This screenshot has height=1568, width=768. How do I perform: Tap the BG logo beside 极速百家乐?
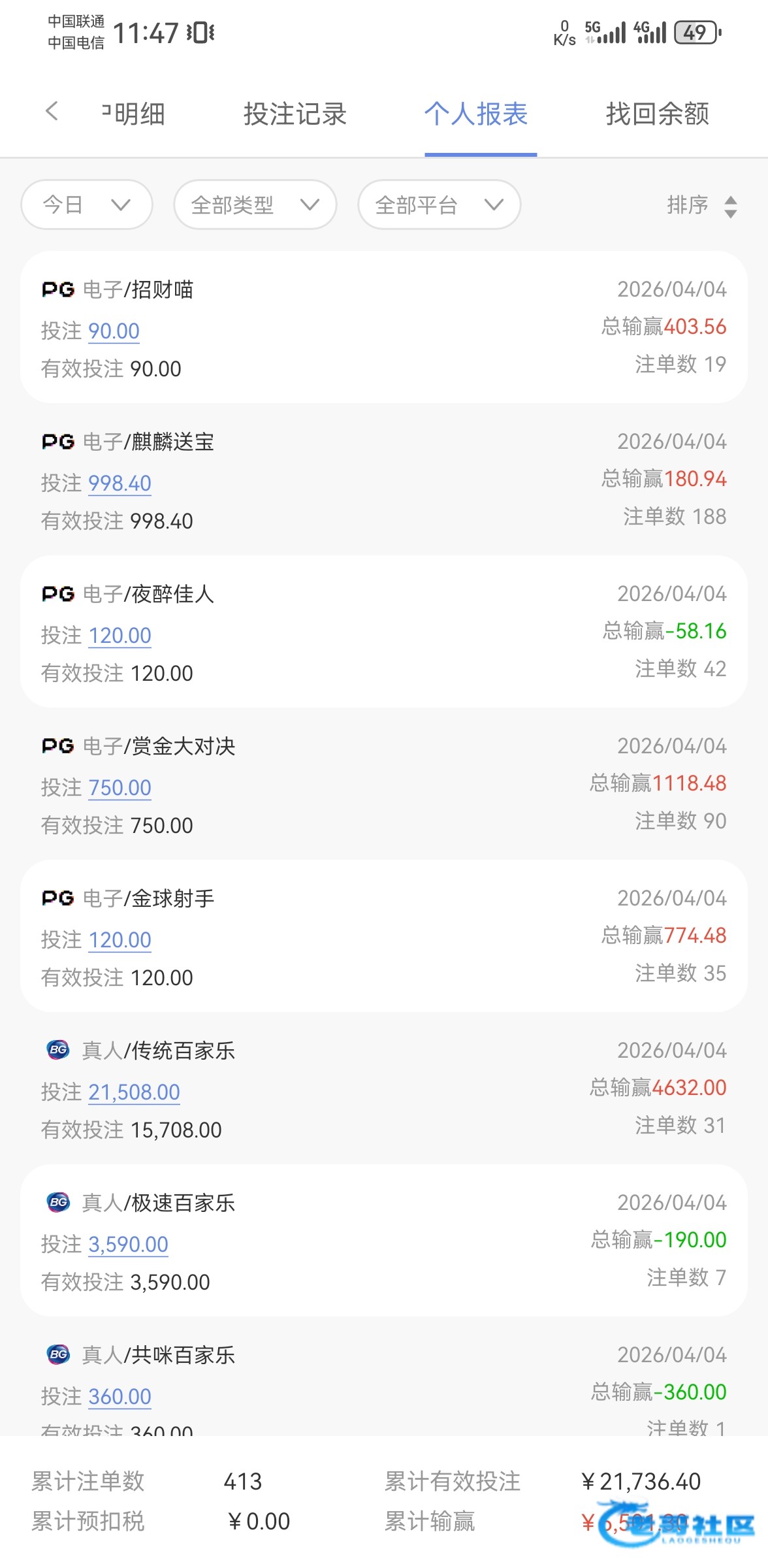pyautogui.click(x=58, y=1202)
